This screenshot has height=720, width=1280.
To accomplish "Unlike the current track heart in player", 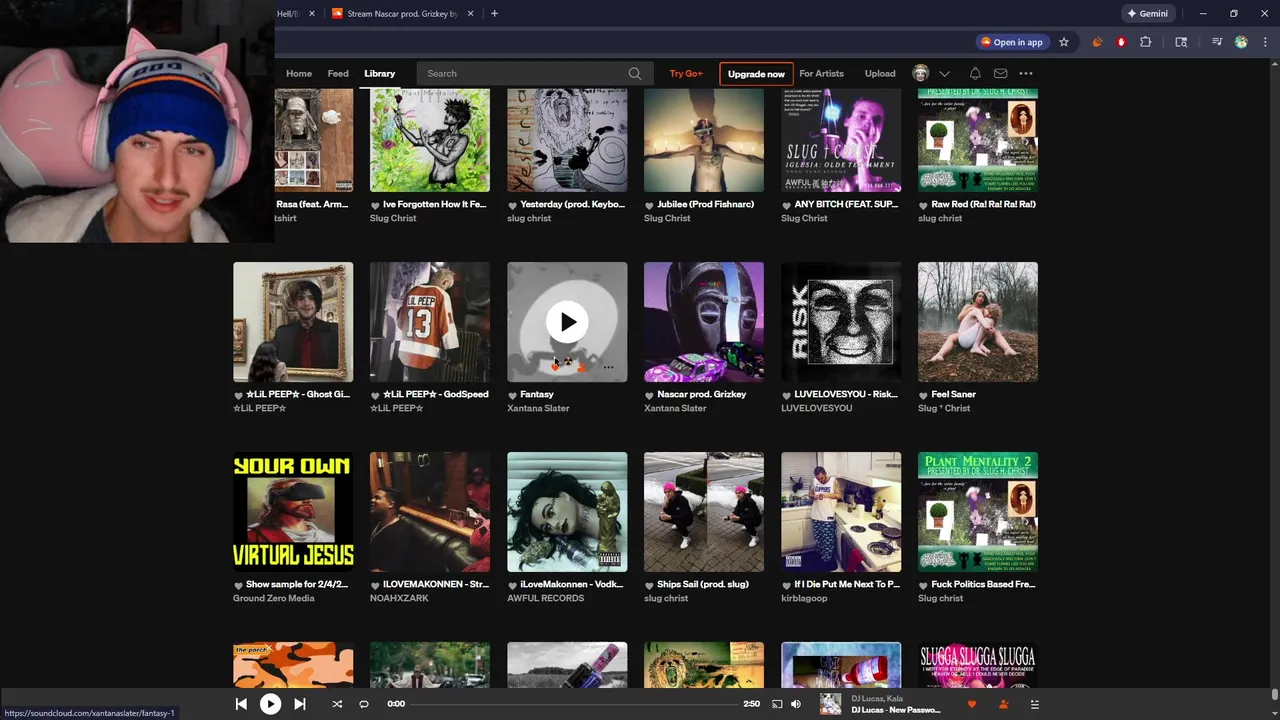I will point(971,704).
